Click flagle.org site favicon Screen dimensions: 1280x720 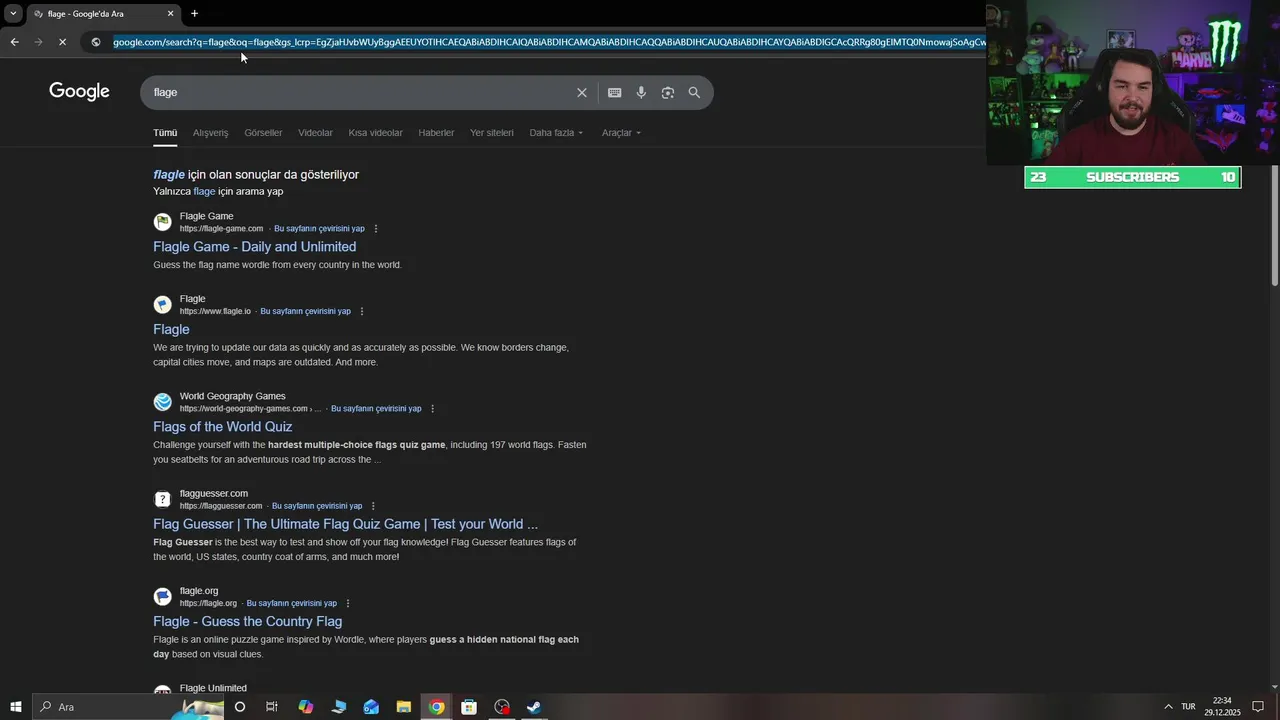click(162, 597)
